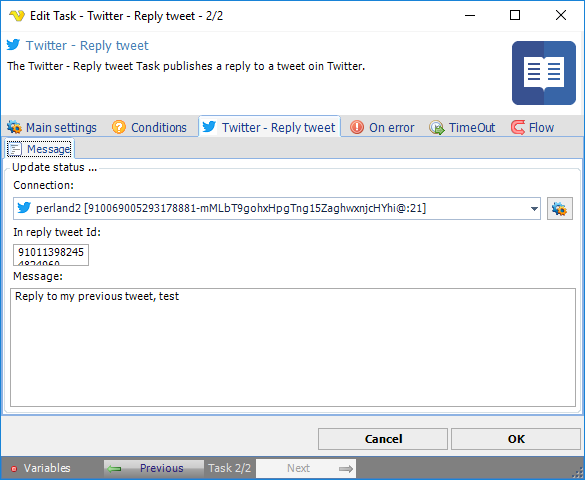Open the connection settings gear icon
The width and height of the screenshot is (585, 480).
560,209
